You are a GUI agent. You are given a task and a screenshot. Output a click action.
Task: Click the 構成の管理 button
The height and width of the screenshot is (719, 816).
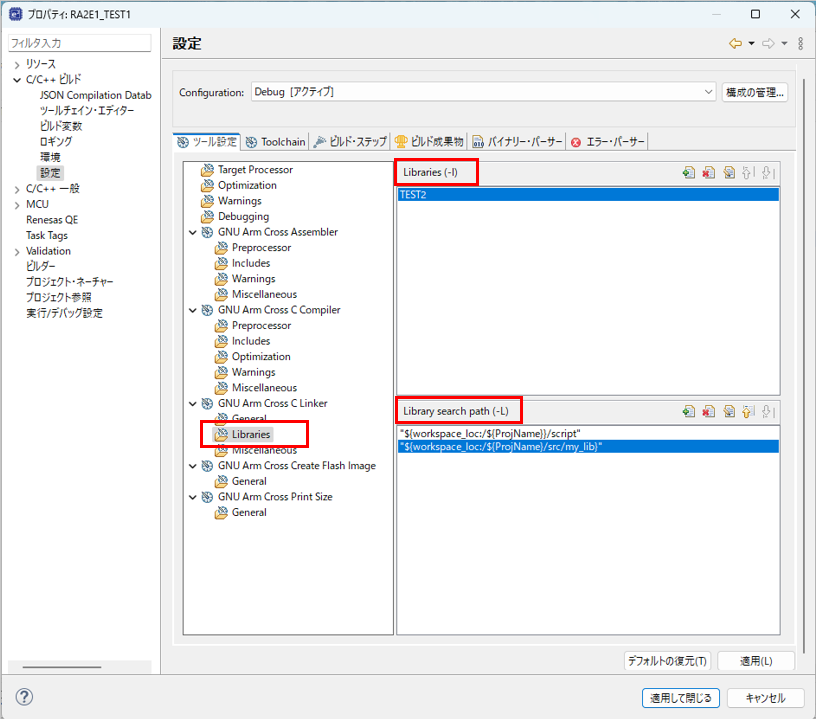click(755, 92)
